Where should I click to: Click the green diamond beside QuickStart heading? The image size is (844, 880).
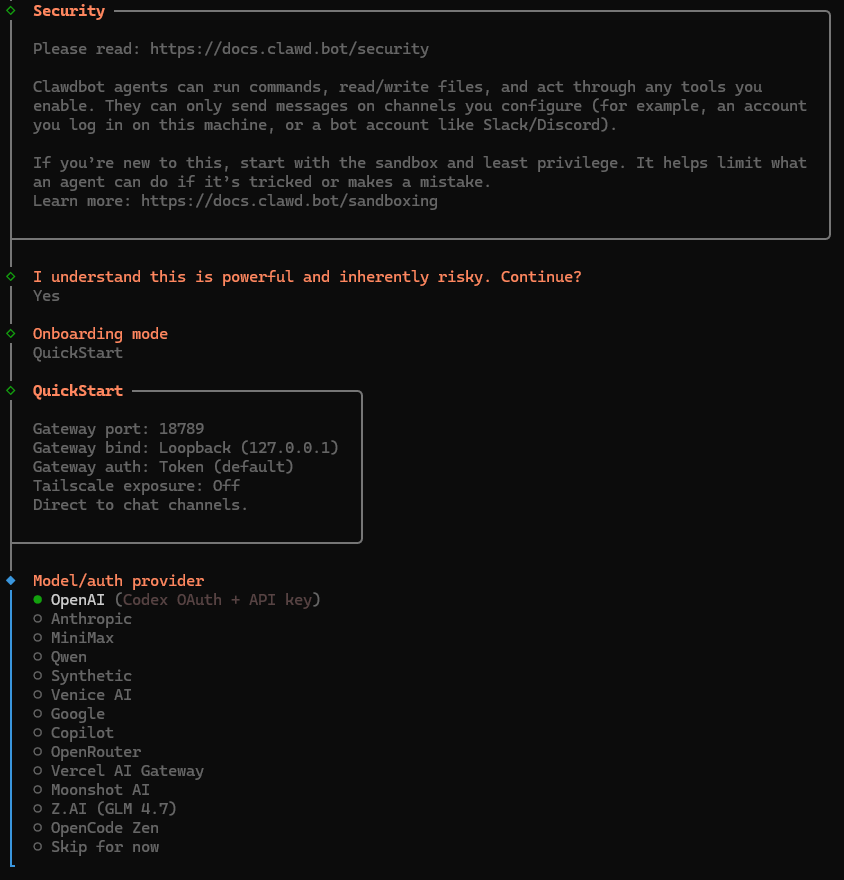pos(11,390)
